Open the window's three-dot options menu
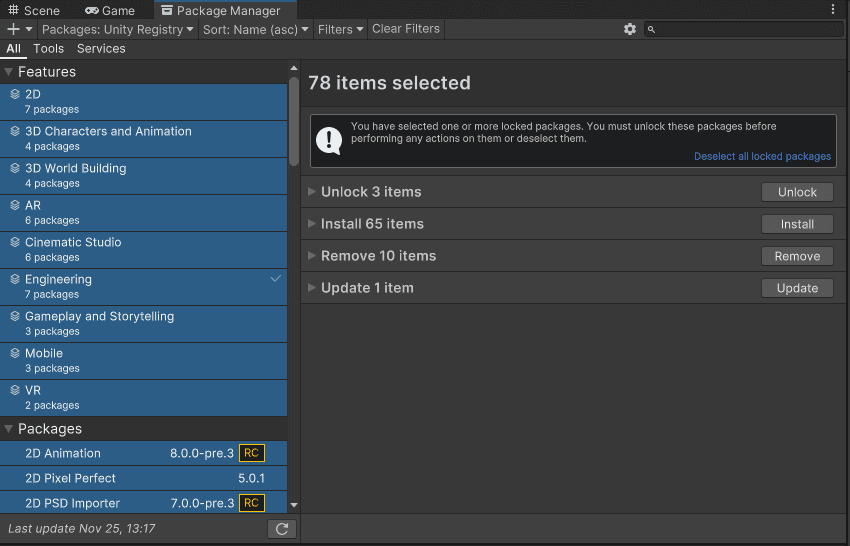Viewport: 850px width, 546px height. click(833, 9)
